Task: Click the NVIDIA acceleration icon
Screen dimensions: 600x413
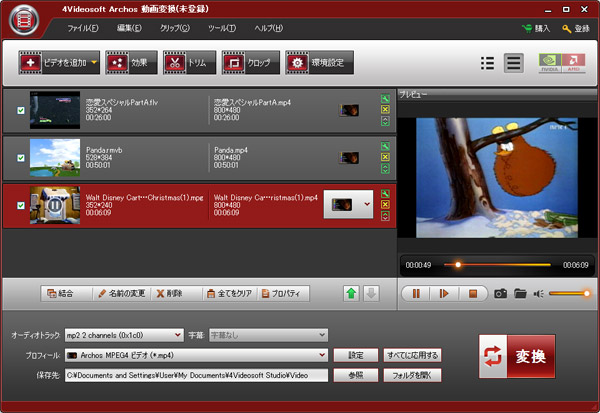Action: click(x=550, y=63)
